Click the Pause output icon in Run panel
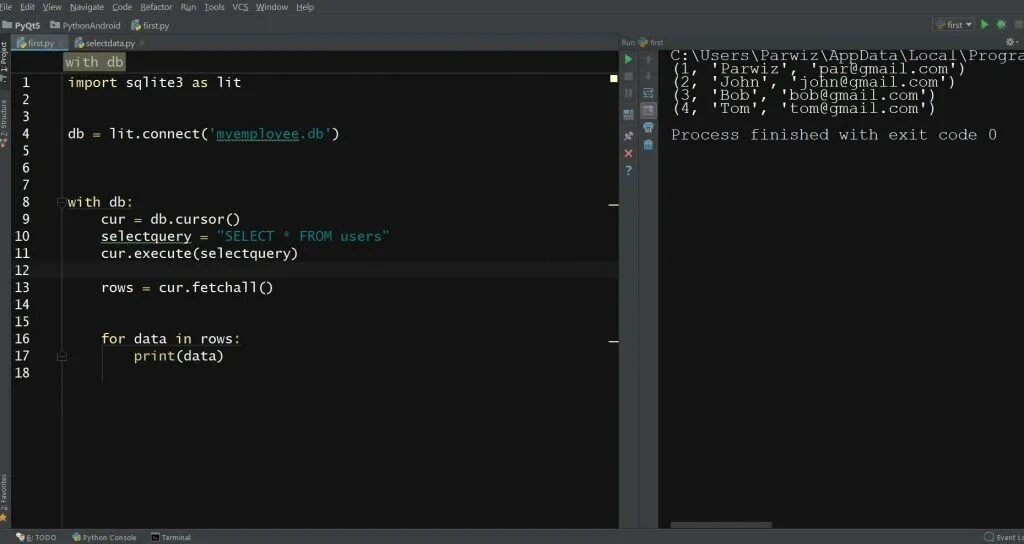Image resolution: width=1024 pixels, height=544 pixels. pos(628,93)
